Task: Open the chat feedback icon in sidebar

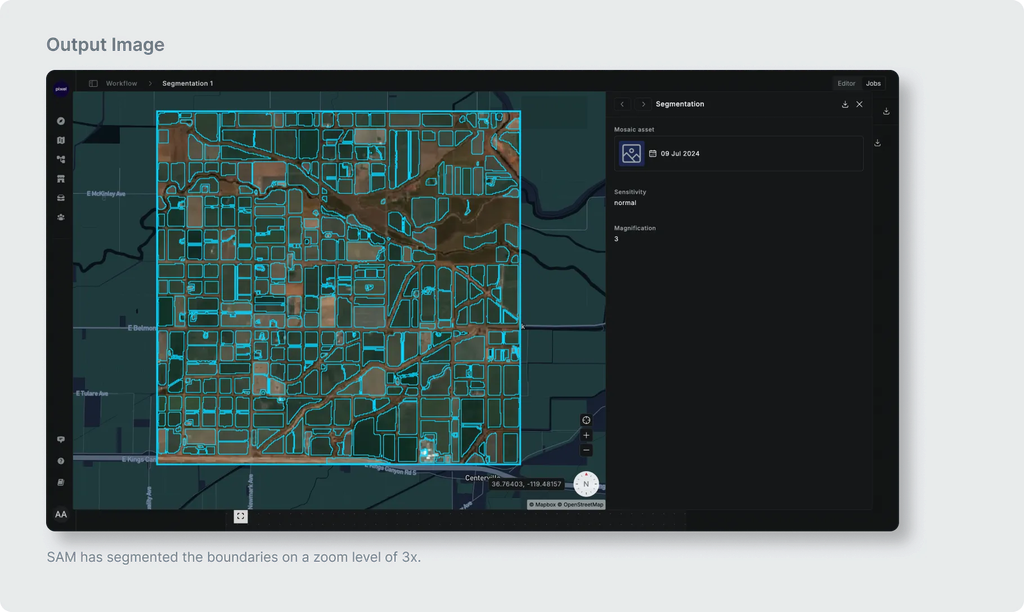Action: 61,440
